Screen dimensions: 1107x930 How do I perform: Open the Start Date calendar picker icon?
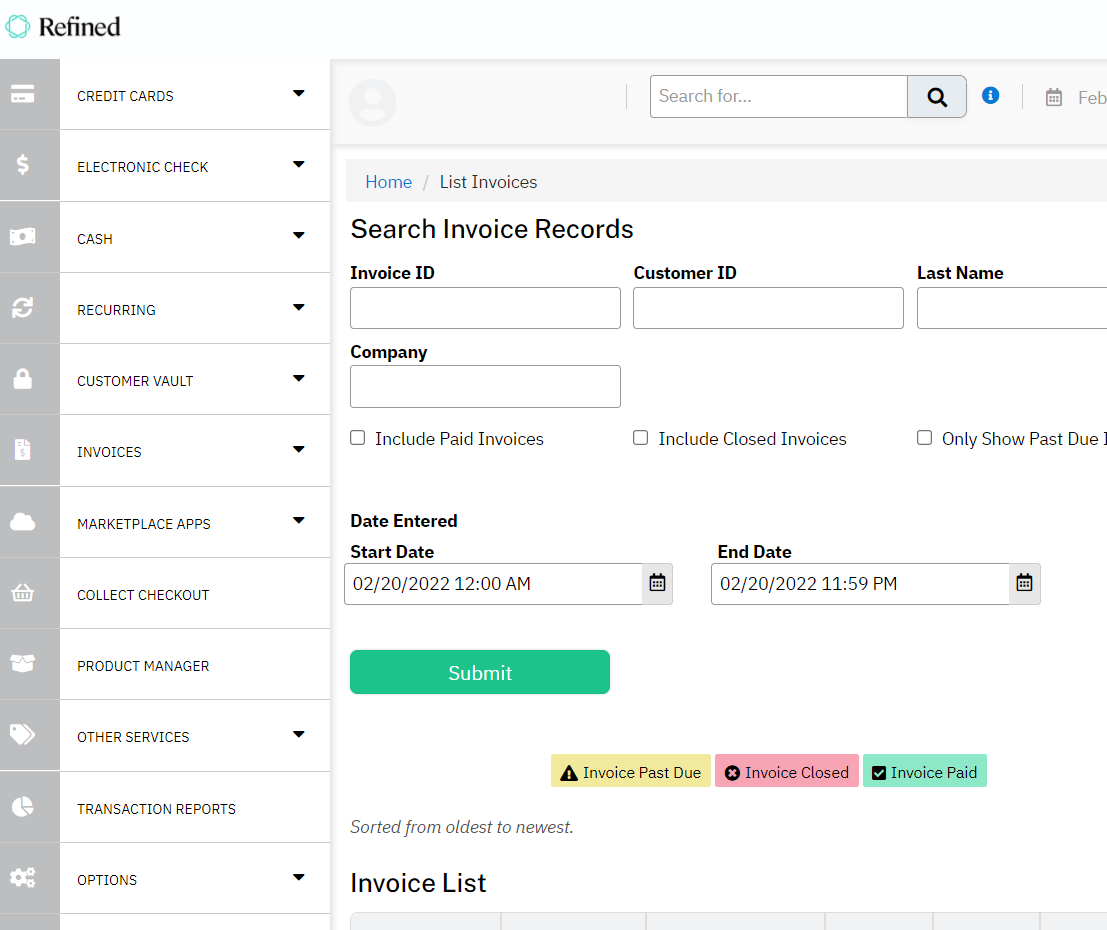coord(657,583)
